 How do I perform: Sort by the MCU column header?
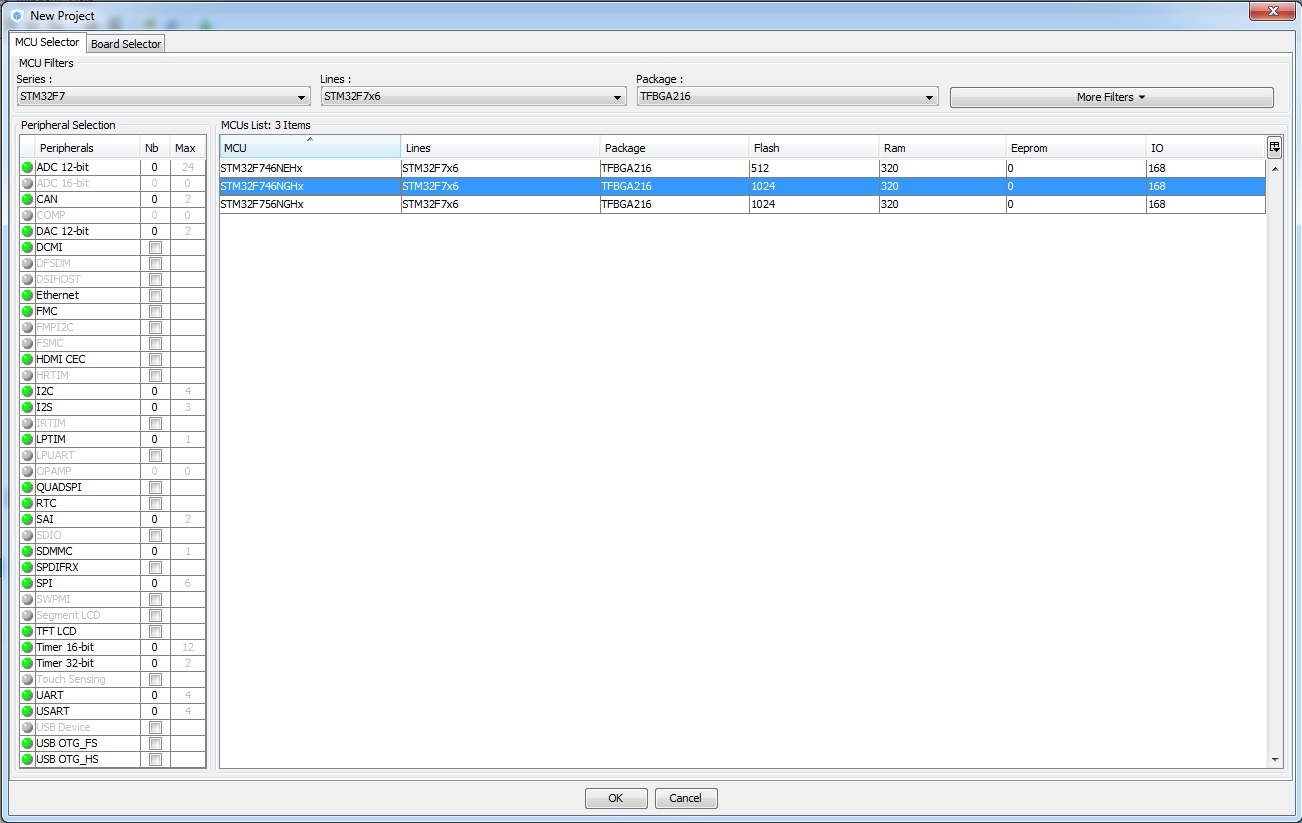pyautogui.click(x=310, y=148)
